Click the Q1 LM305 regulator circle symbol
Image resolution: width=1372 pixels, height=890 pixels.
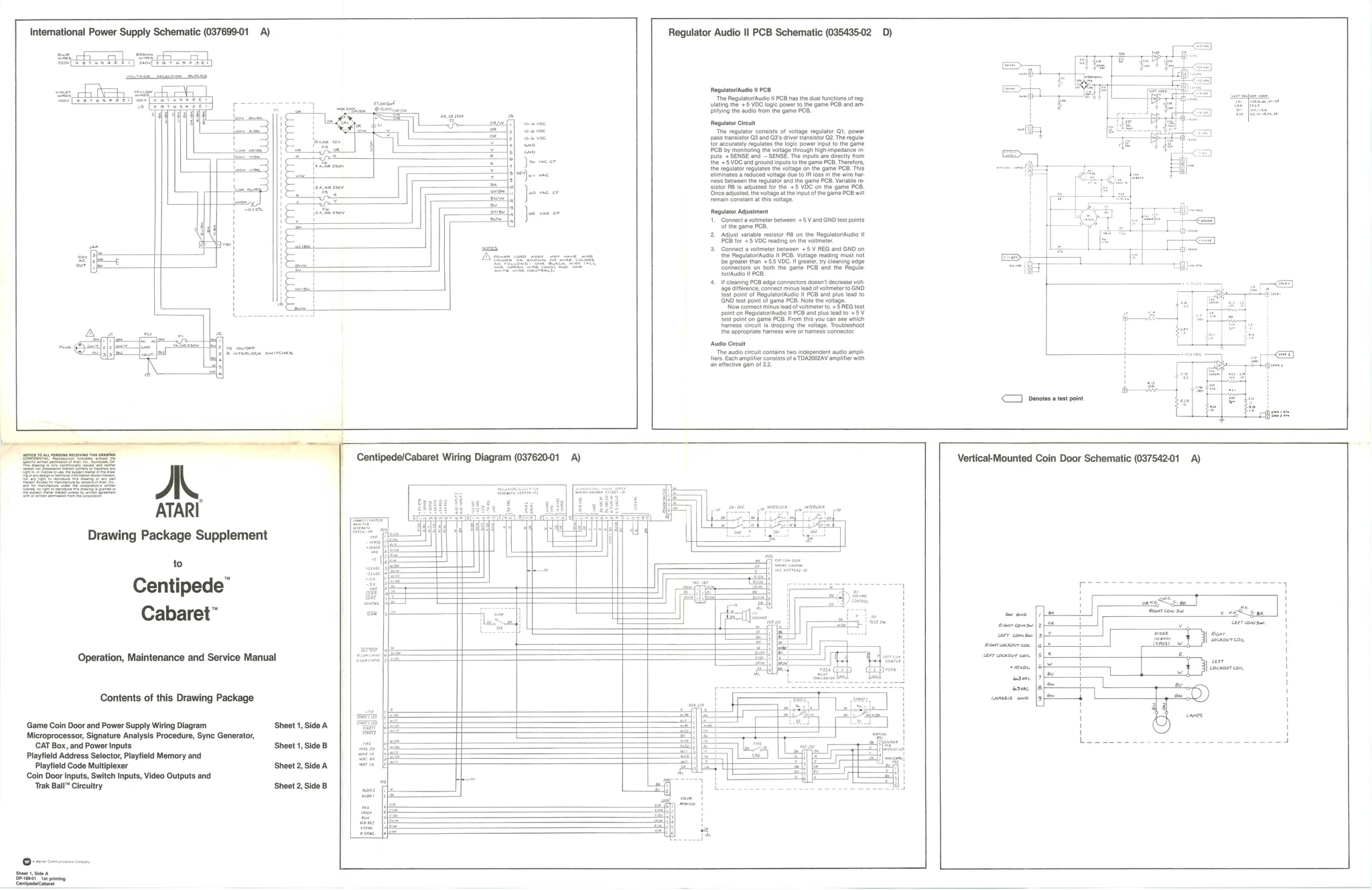pos(1088,216)
